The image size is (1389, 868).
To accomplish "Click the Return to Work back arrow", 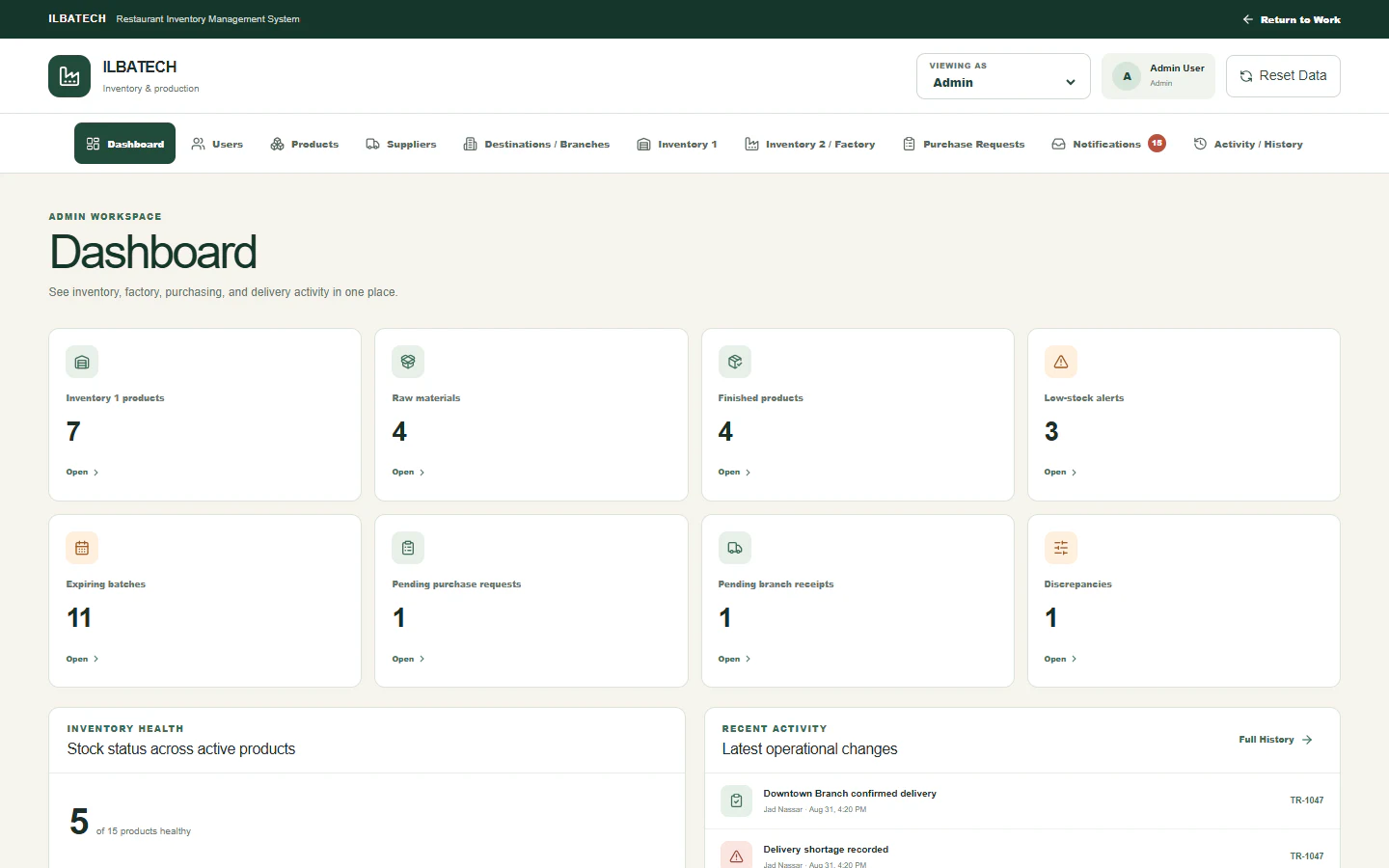I will coord(1247,19).
